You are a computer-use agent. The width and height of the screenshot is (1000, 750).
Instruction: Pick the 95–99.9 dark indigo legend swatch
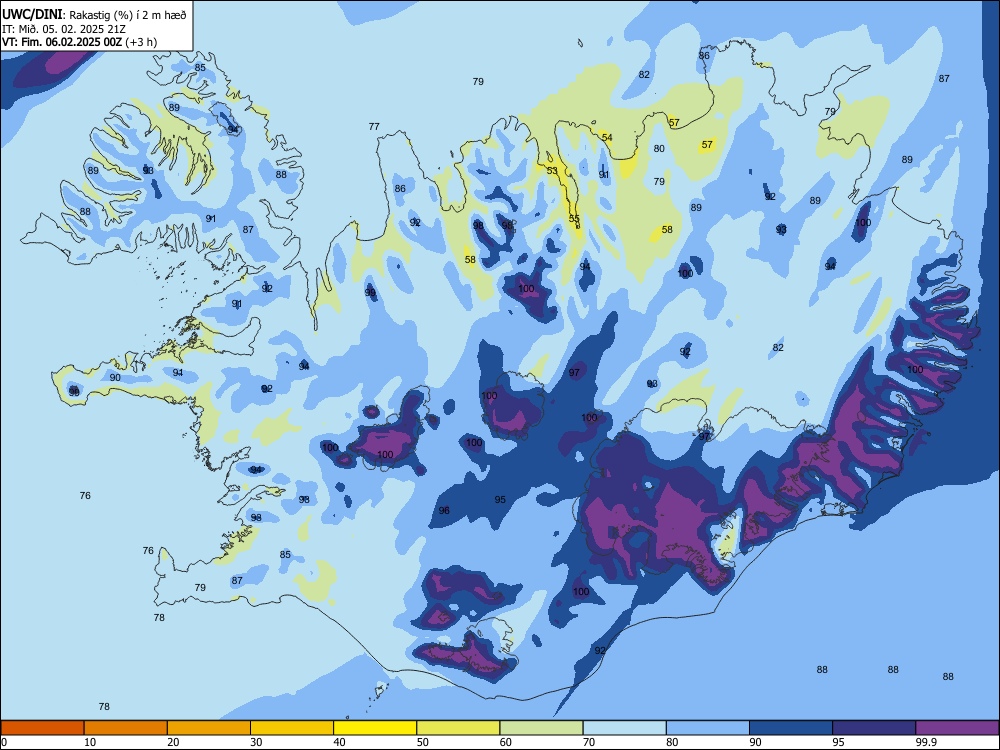[874, 728]
